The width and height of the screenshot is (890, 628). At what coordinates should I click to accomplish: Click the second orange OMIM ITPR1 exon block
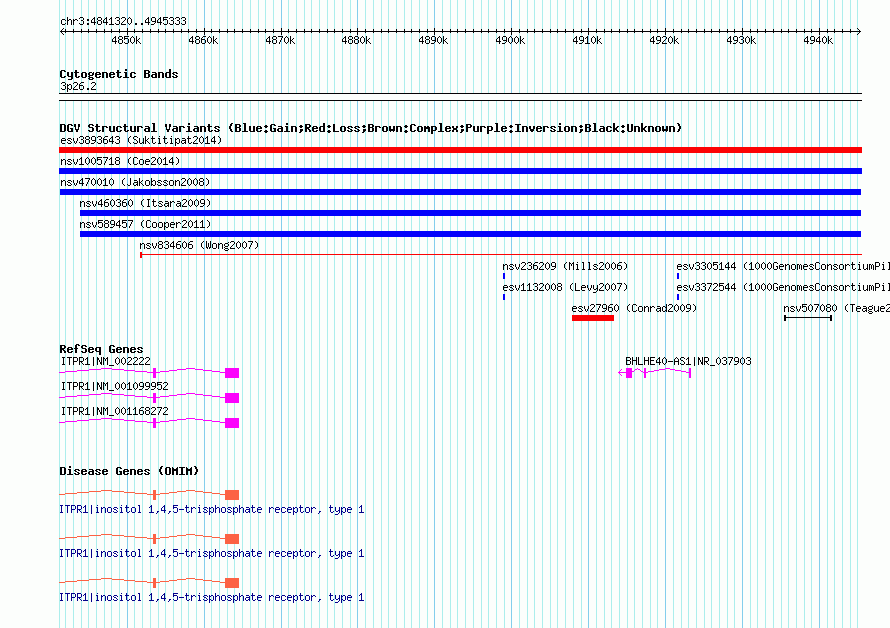pos(232,539)
